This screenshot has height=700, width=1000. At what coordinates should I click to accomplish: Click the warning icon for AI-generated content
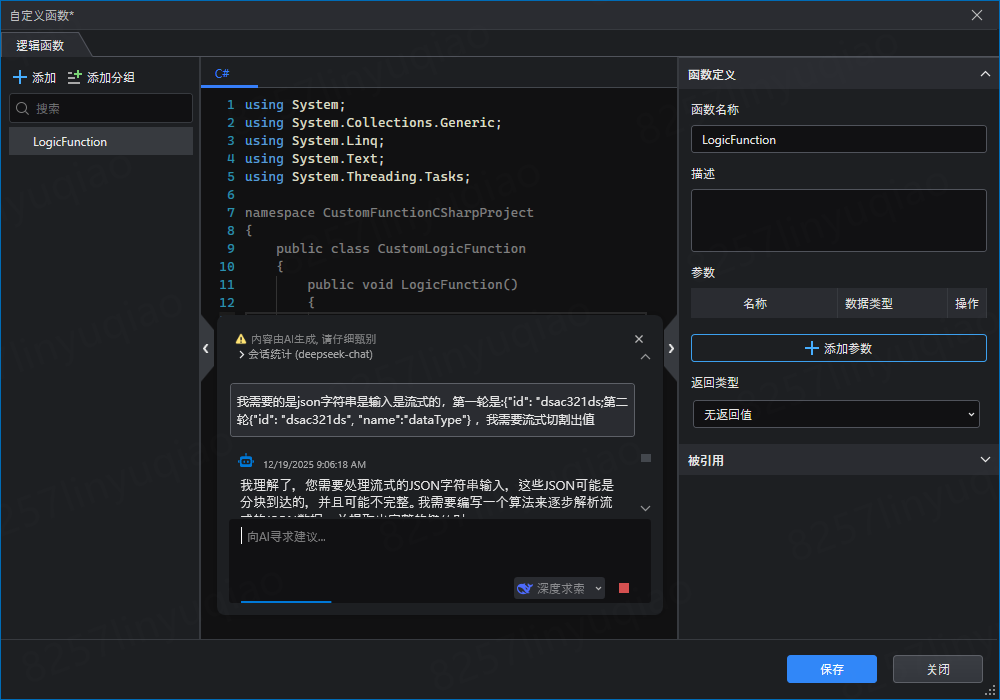pyautogui.click(x=241, y=340)
